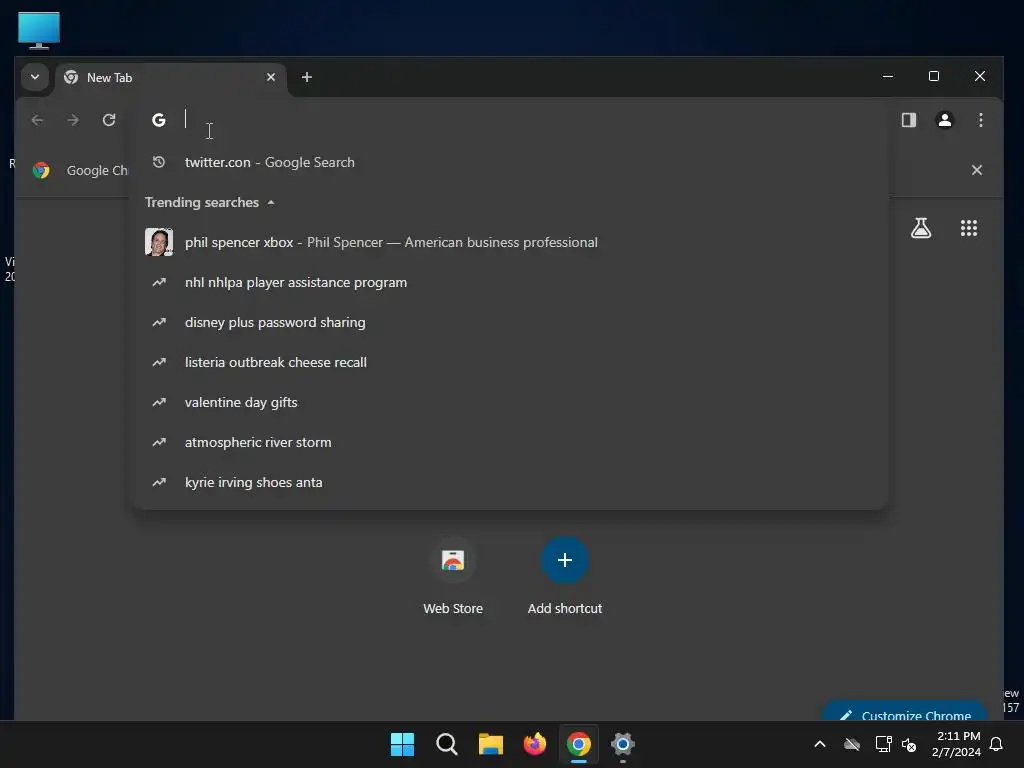Click the Chrome taskbar icon
Screen dimensions: 1024x768
pyautogui.click(x=579, y=744)
